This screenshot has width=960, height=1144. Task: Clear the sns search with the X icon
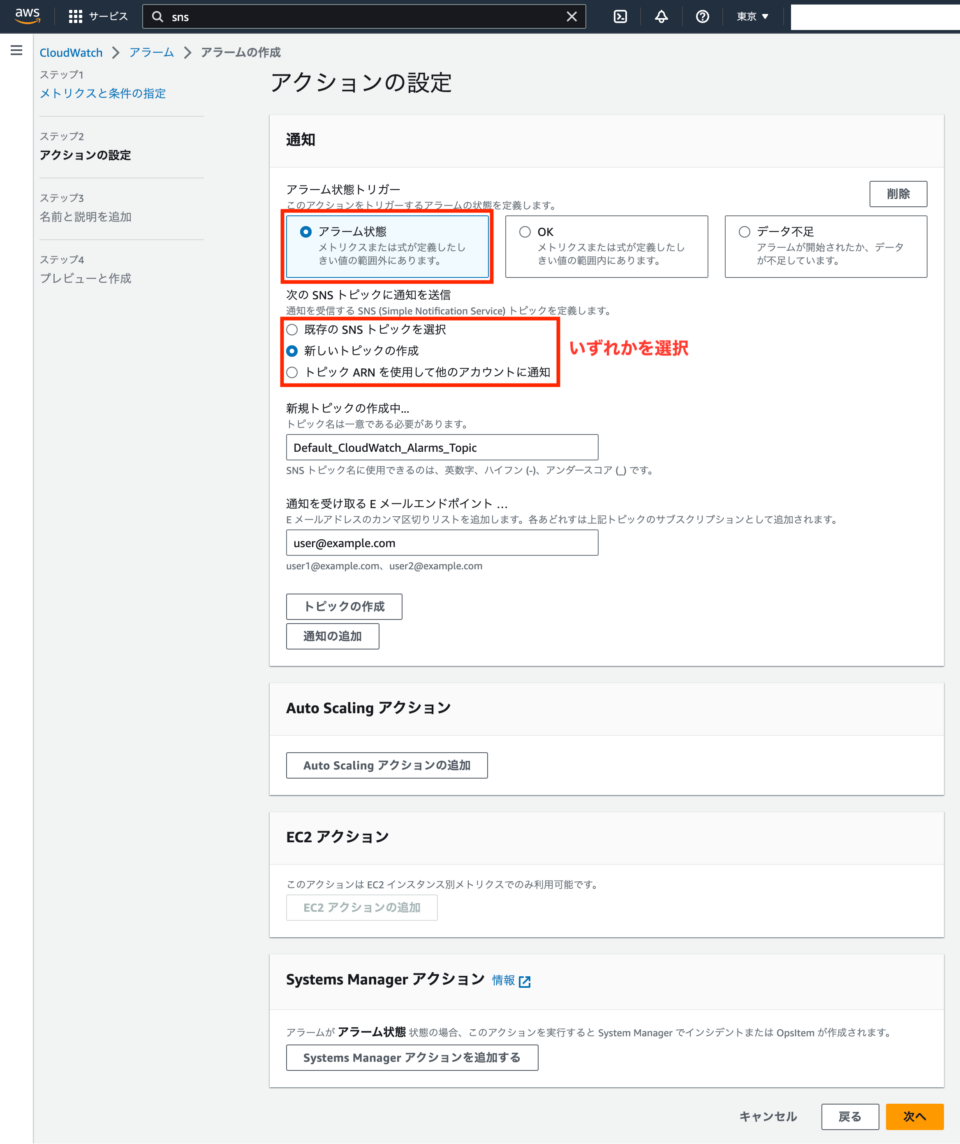(x=571, y=16)
